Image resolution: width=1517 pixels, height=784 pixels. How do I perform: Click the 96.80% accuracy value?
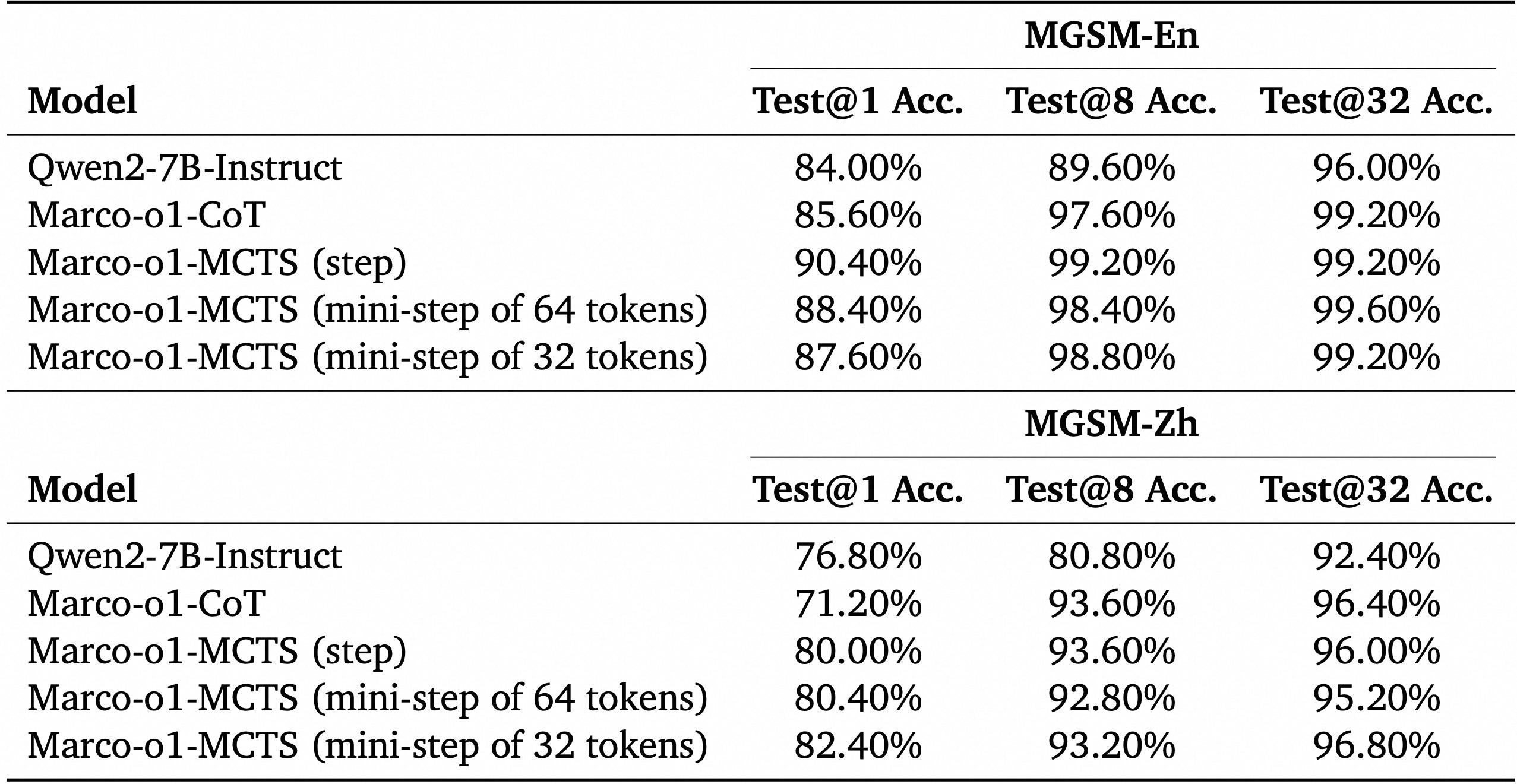pyautogui.click(x=1376, y=745)
